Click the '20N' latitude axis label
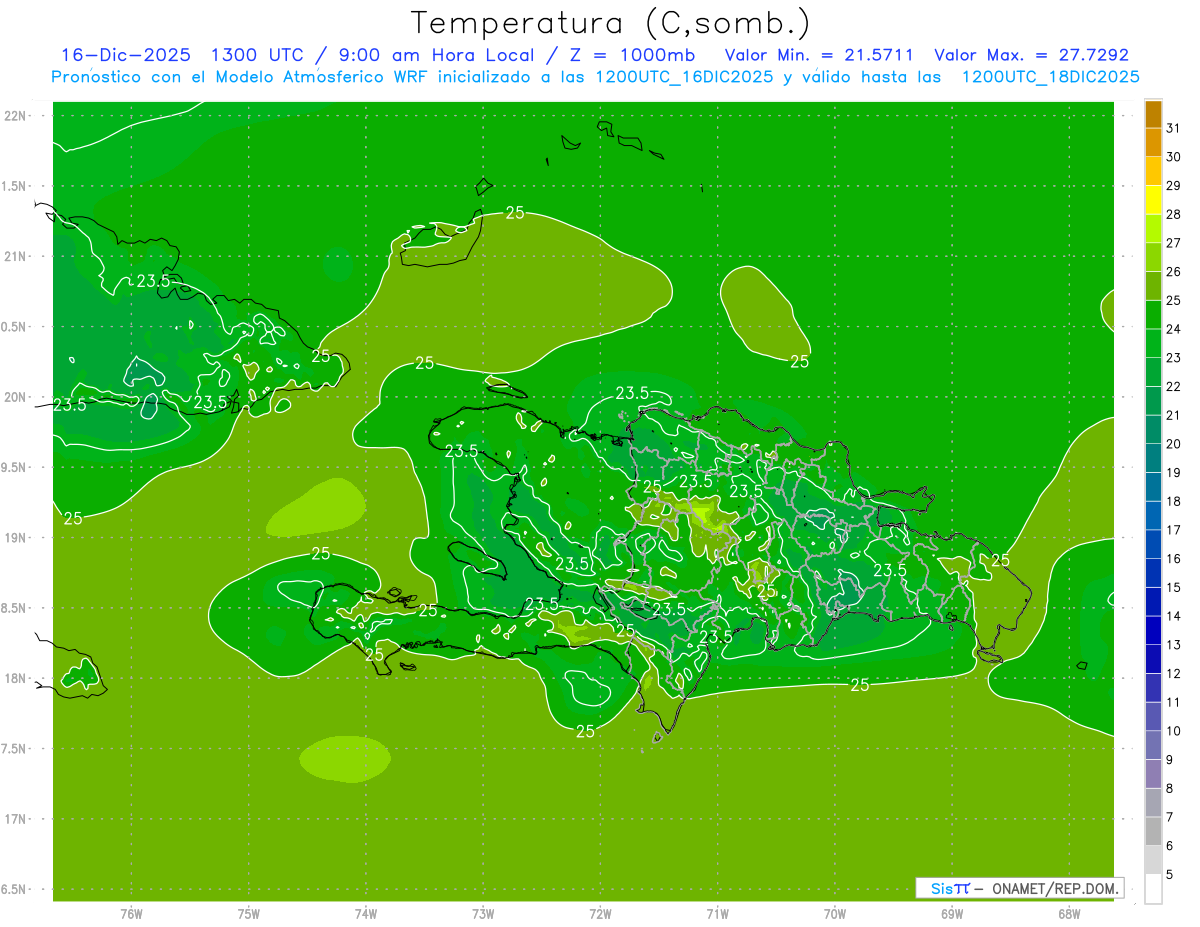The height and width of the screenshot is (927, 1200). (x=16, y=397)
